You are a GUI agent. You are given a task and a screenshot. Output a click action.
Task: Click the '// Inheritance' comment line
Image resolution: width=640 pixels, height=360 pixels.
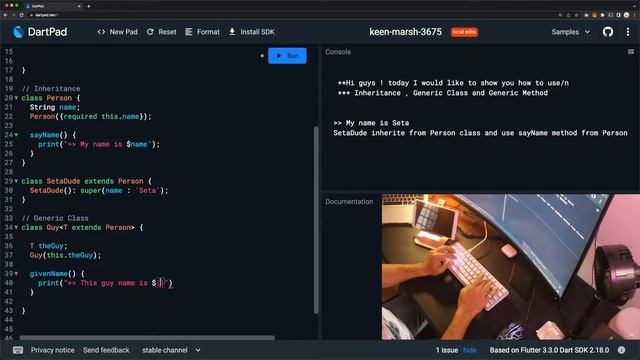[51, 89]
